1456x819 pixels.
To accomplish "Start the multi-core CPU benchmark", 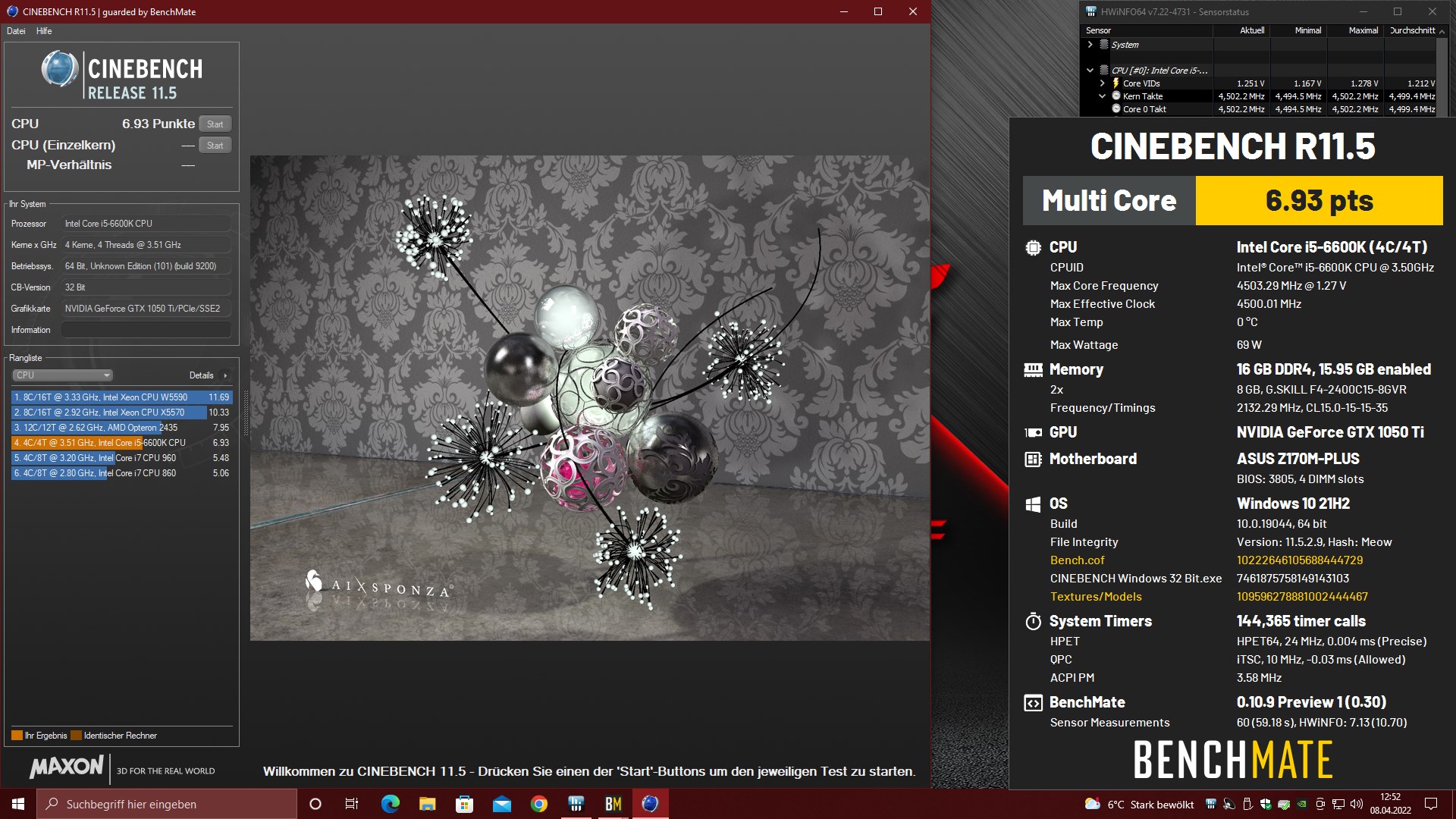I will (x=215, y=124).
